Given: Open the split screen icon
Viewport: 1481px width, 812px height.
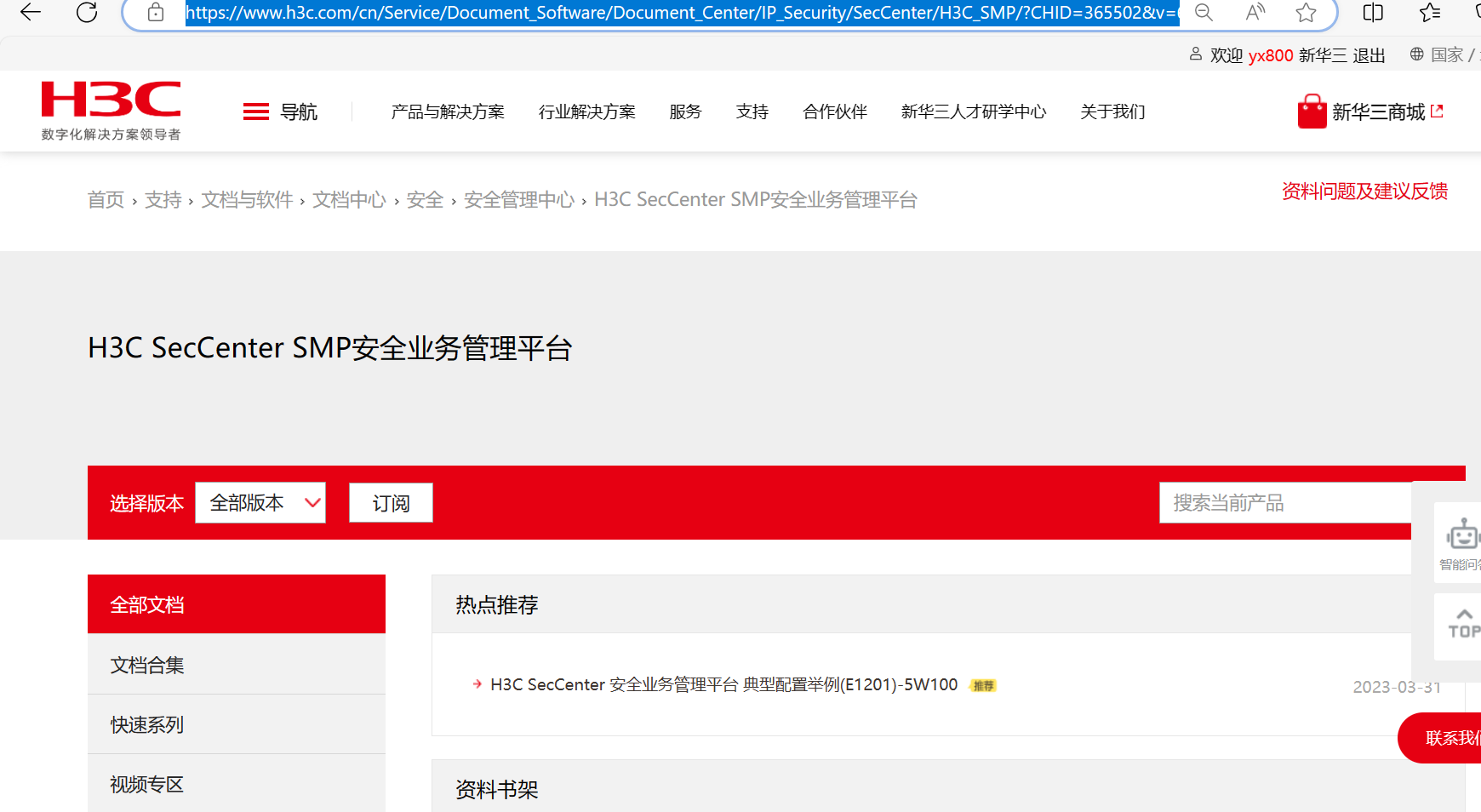Looking at the screenshot, I should point(1373,12).
